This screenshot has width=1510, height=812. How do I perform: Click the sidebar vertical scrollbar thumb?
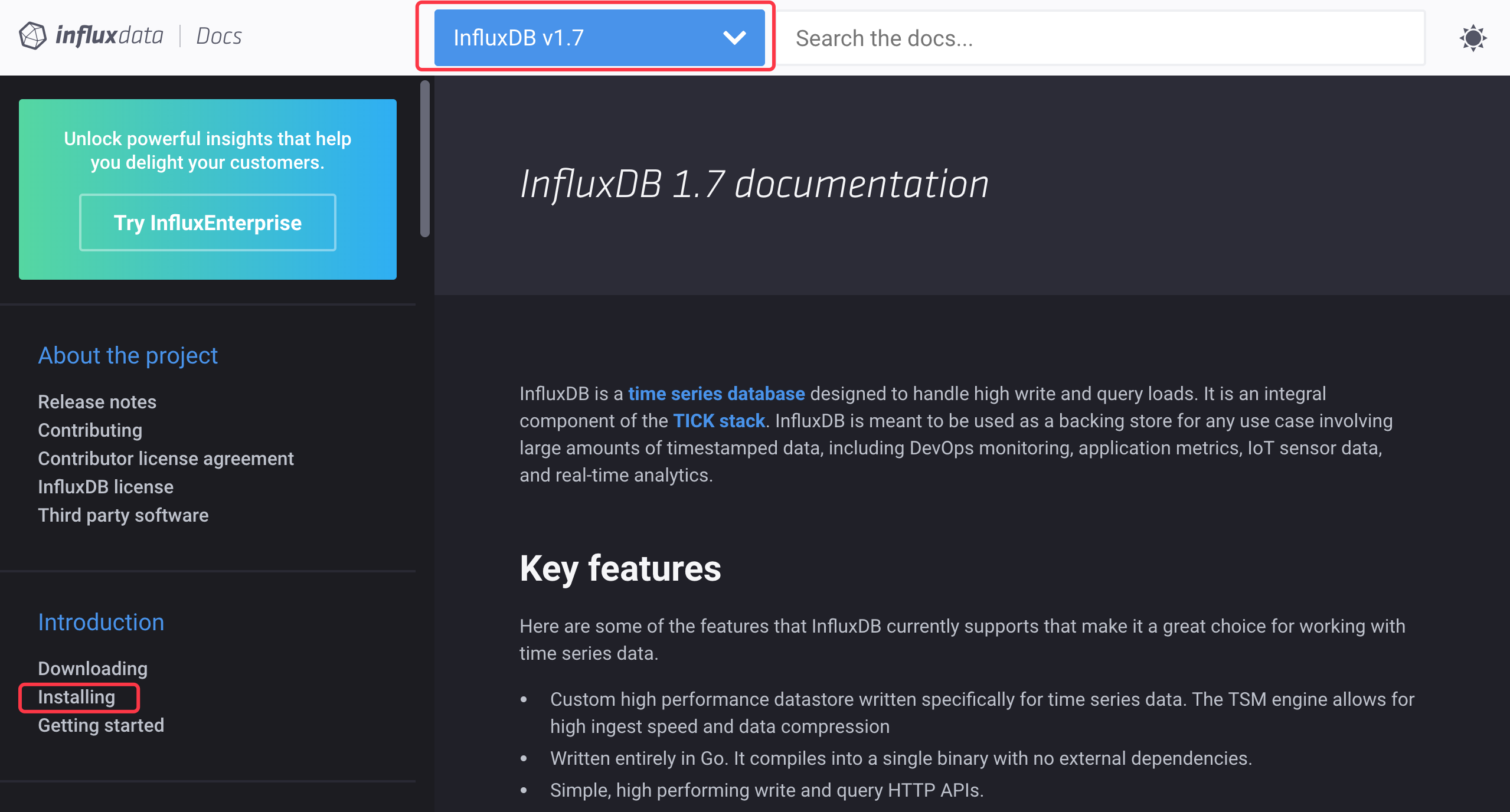[424, 159]
